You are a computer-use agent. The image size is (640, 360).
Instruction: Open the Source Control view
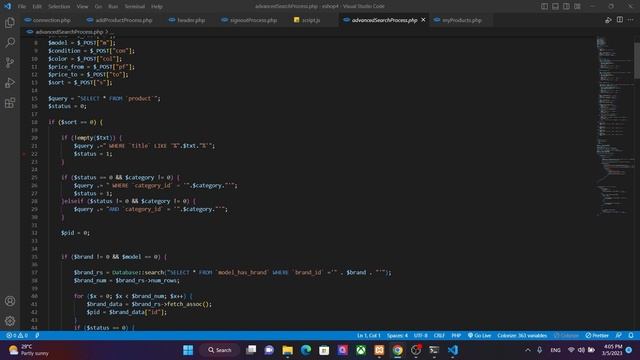(x=10, y=62)
